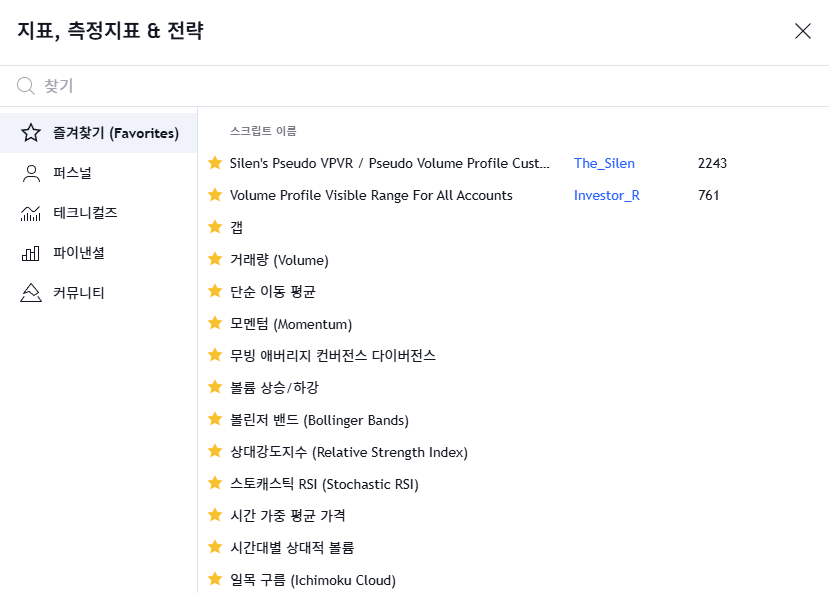This screenshot has width=829, height=593.
Task: Toggle the 거래량 (Volume) favorite star
Action: pyautogui.click(x=214, y=259)
